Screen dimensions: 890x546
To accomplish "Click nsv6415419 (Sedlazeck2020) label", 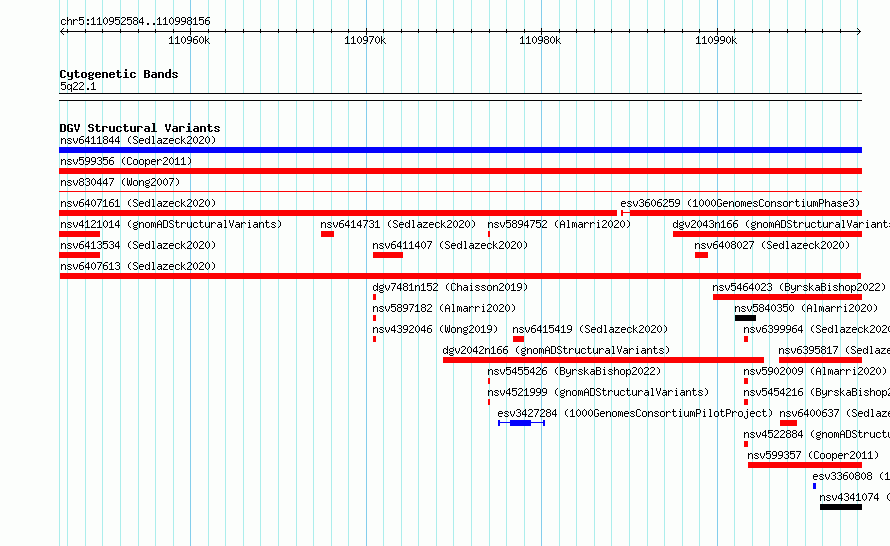I will tap(590, 329).
